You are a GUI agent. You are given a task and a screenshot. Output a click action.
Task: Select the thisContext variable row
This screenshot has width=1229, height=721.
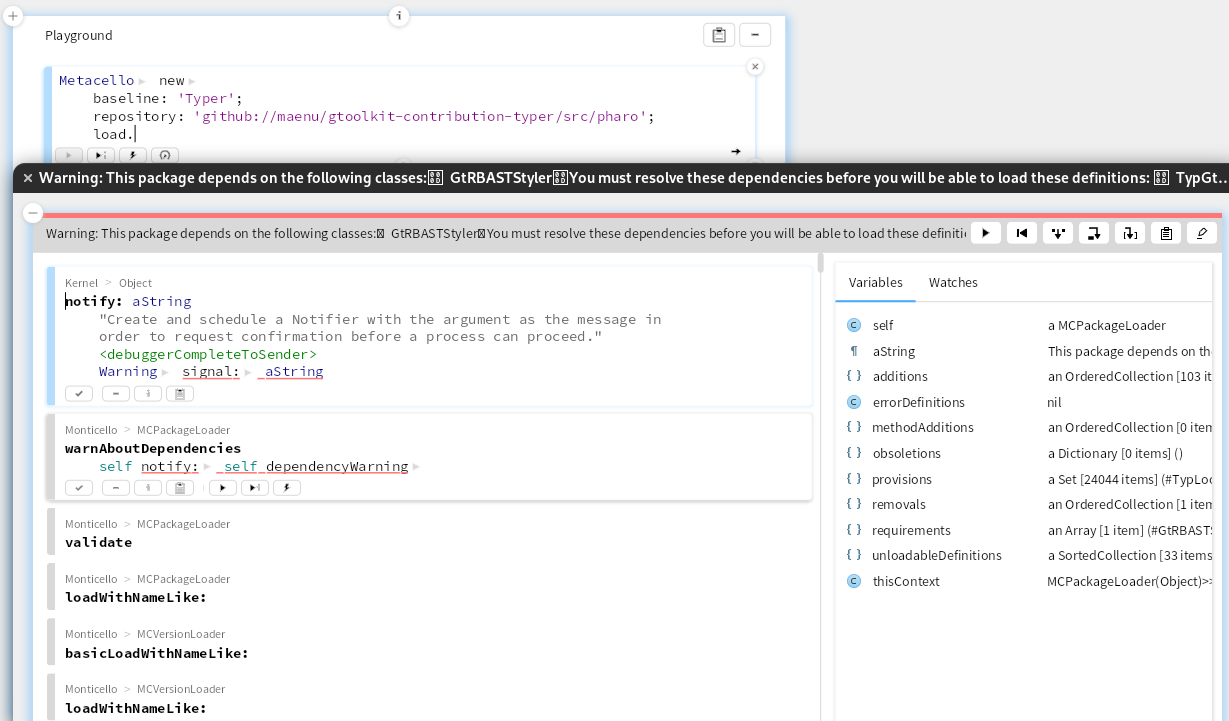click(x=1024, y=581)
